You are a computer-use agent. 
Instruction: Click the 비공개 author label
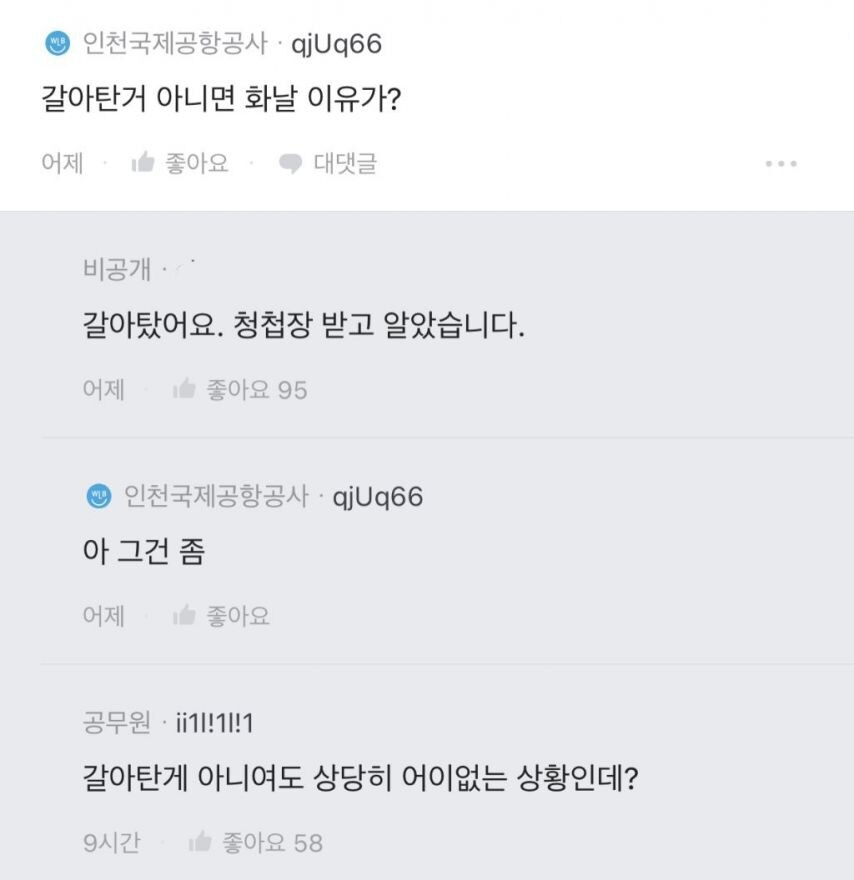(x=116, y=269)
